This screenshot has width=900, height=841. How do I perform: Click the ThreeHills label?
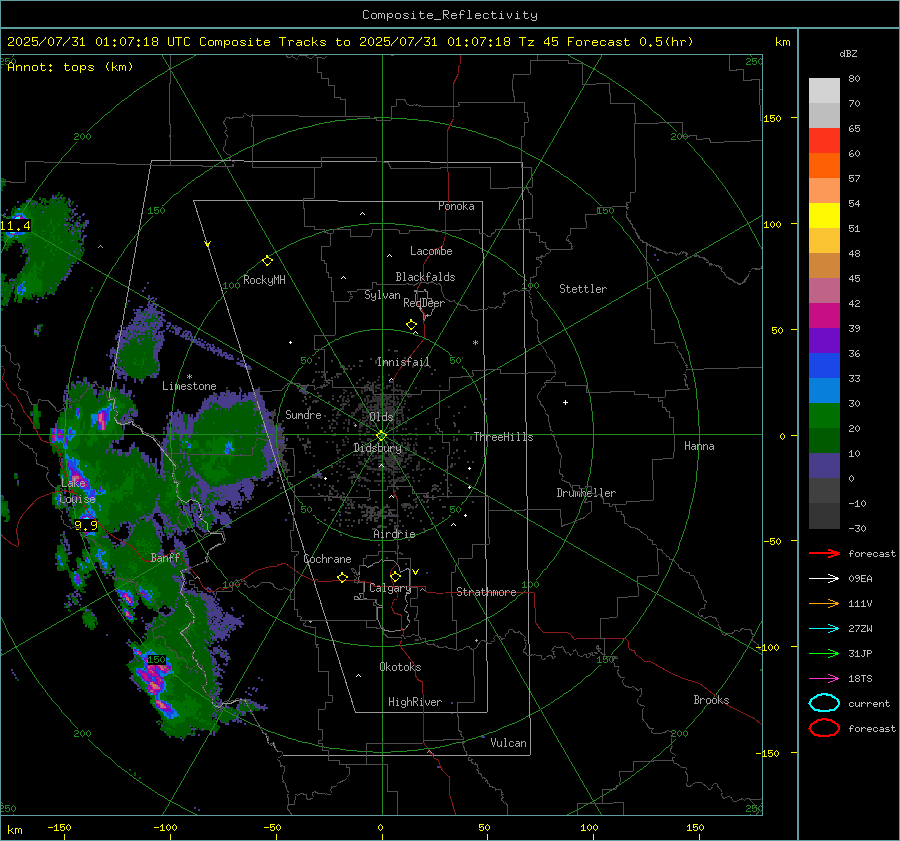click(503, 437)
